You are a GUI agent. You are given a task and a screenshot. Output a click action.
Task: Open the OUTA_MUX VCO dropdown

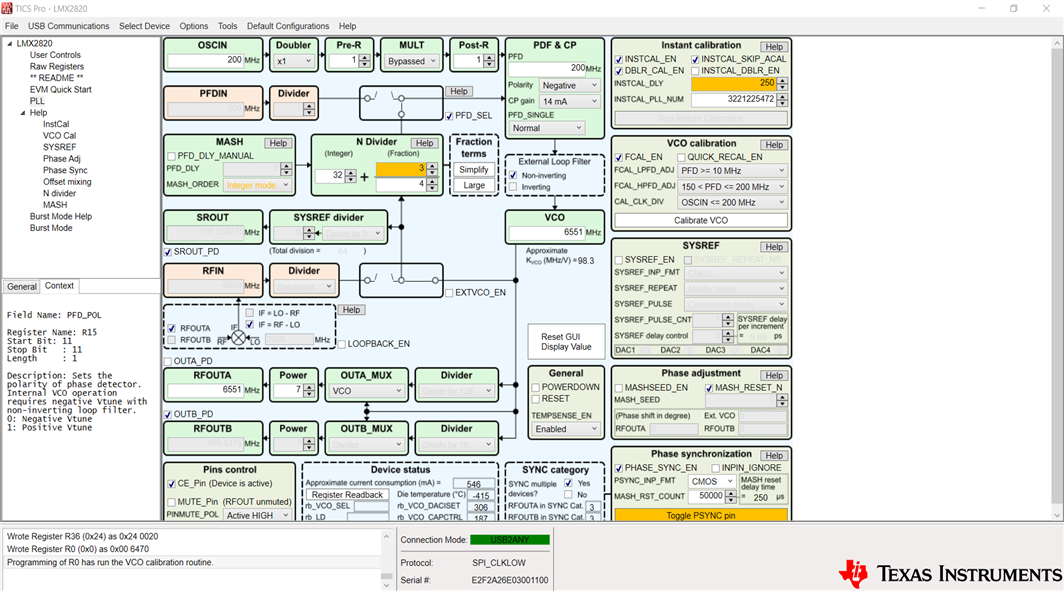[x=366, y=391]
